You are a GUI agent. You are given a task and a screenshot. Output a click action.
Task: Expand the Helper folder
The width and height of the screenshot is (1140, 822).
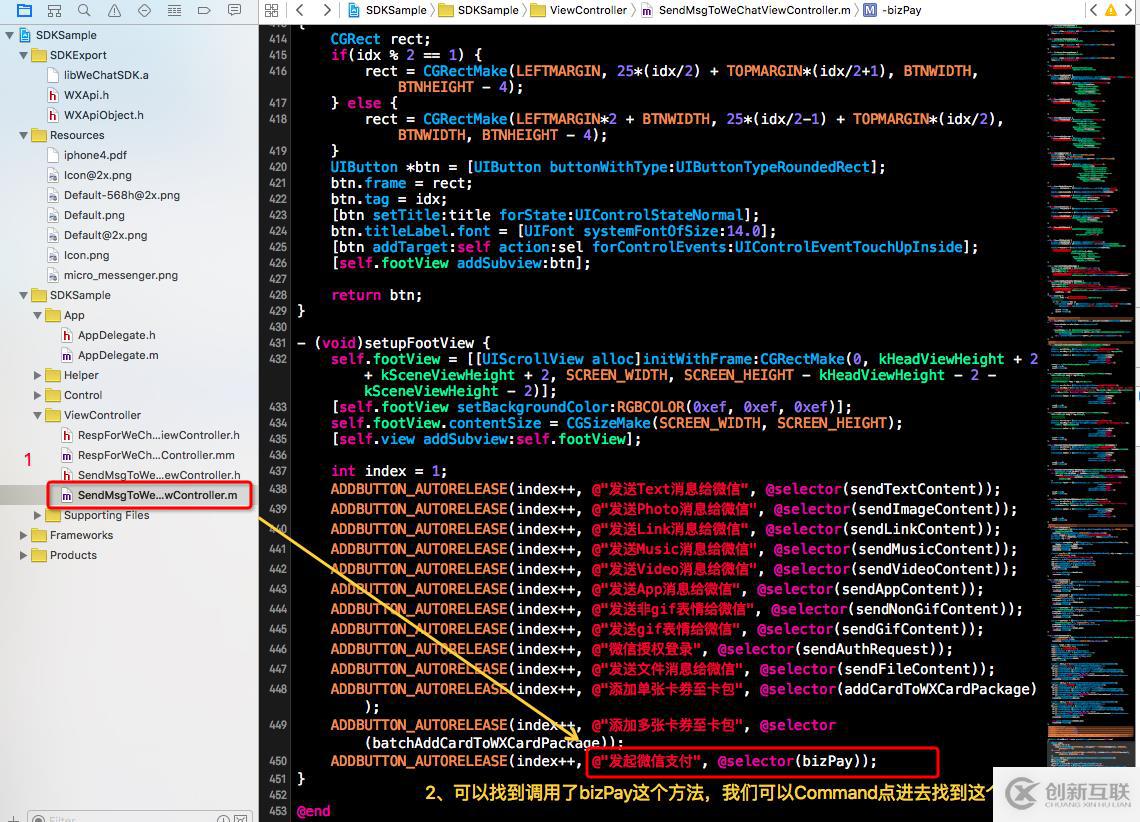pos(37,375)
